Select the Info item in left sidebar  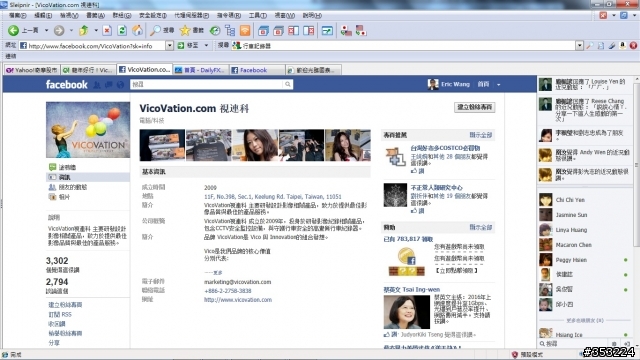click(88, 177)
